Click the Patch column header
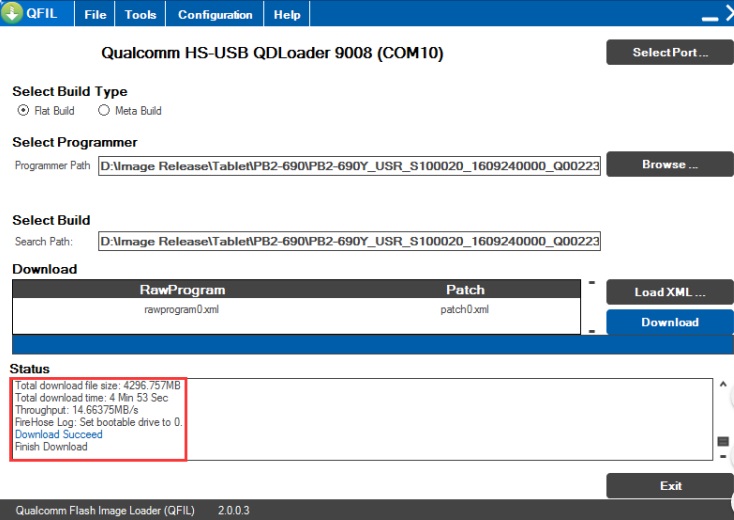The image size is (734, 520). [x=465, y=290]
